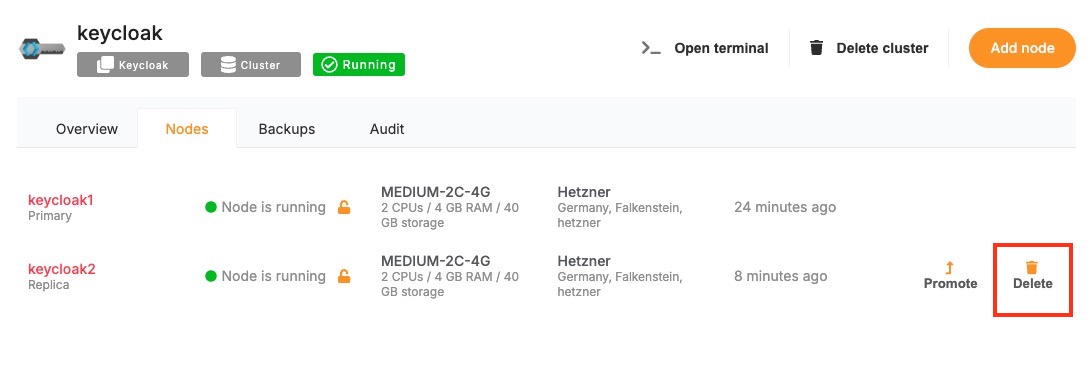Viewport: 1091px width, 378px height.
Task: Click the Keycloak type badge
Action: 133,65
